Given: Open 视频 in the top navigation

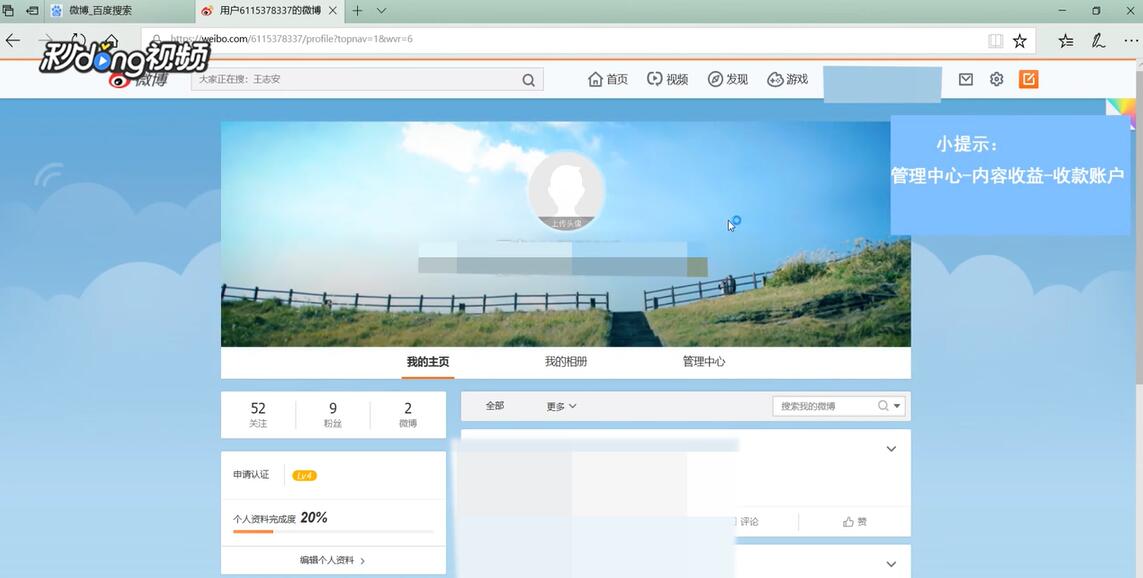Looking at the screenshot, I should click(x=668, y=79).
